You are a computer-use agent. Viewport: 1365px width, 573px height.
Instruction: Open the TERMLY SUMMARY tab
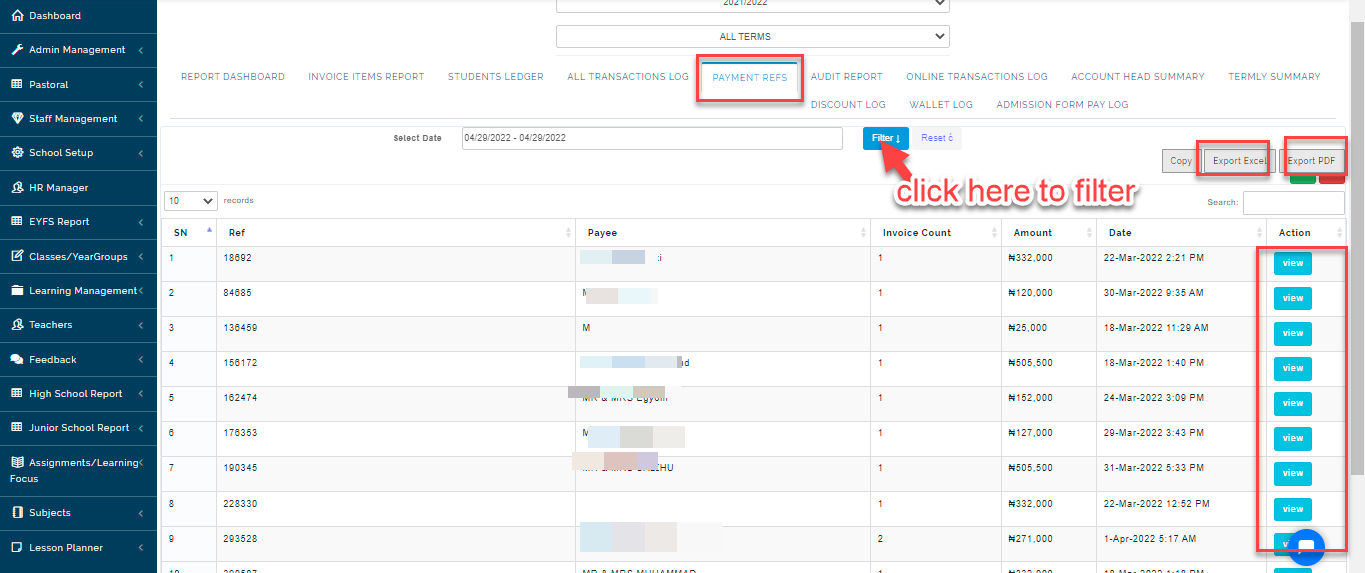coord(1274,77)
